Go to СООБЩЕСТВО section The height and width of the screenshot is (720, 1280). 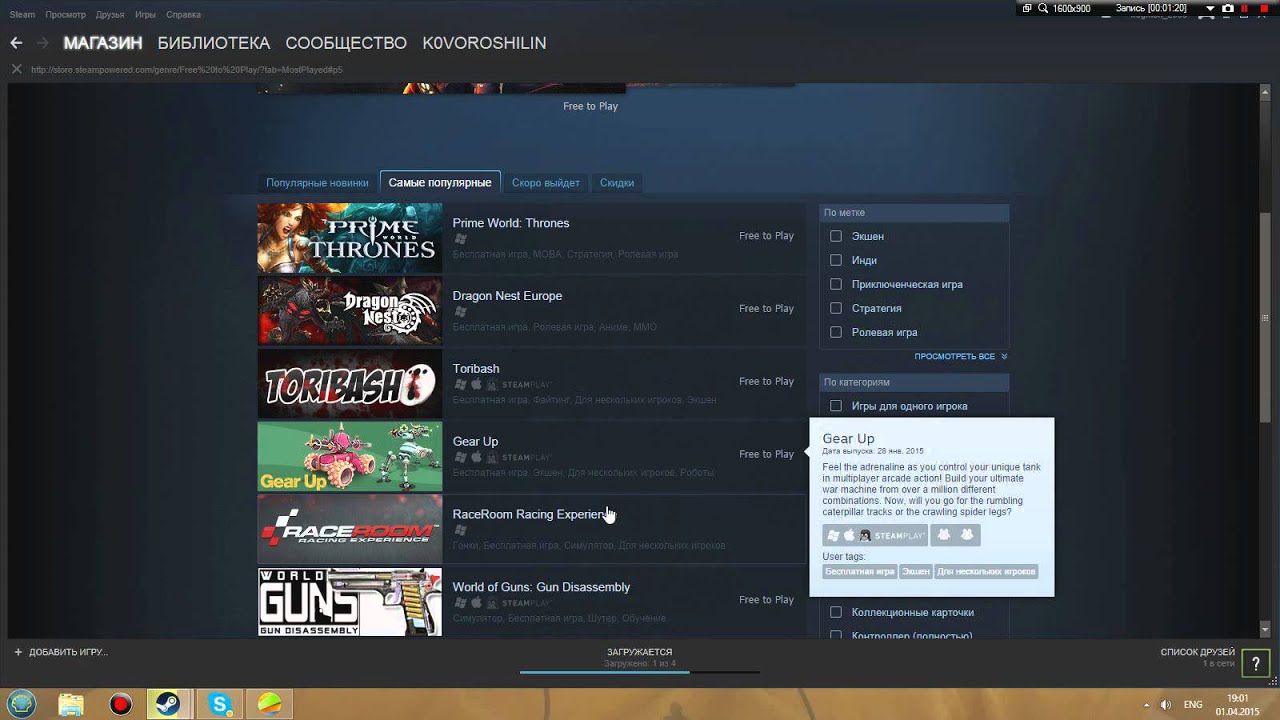tap(346, 43)
